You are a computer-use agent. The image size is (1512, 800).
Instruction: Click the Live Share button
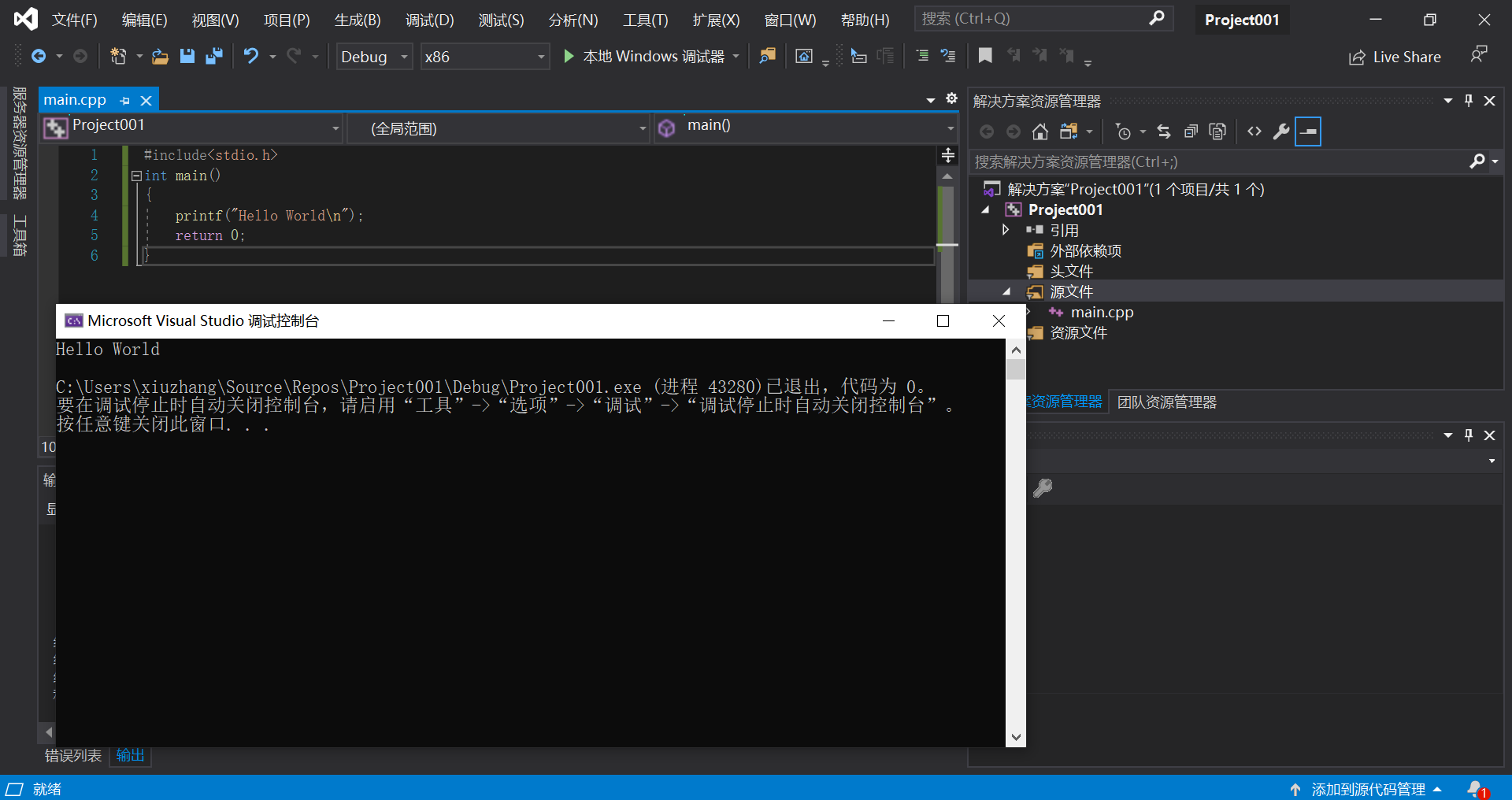pyautogui.click(x=1395, y=57)
